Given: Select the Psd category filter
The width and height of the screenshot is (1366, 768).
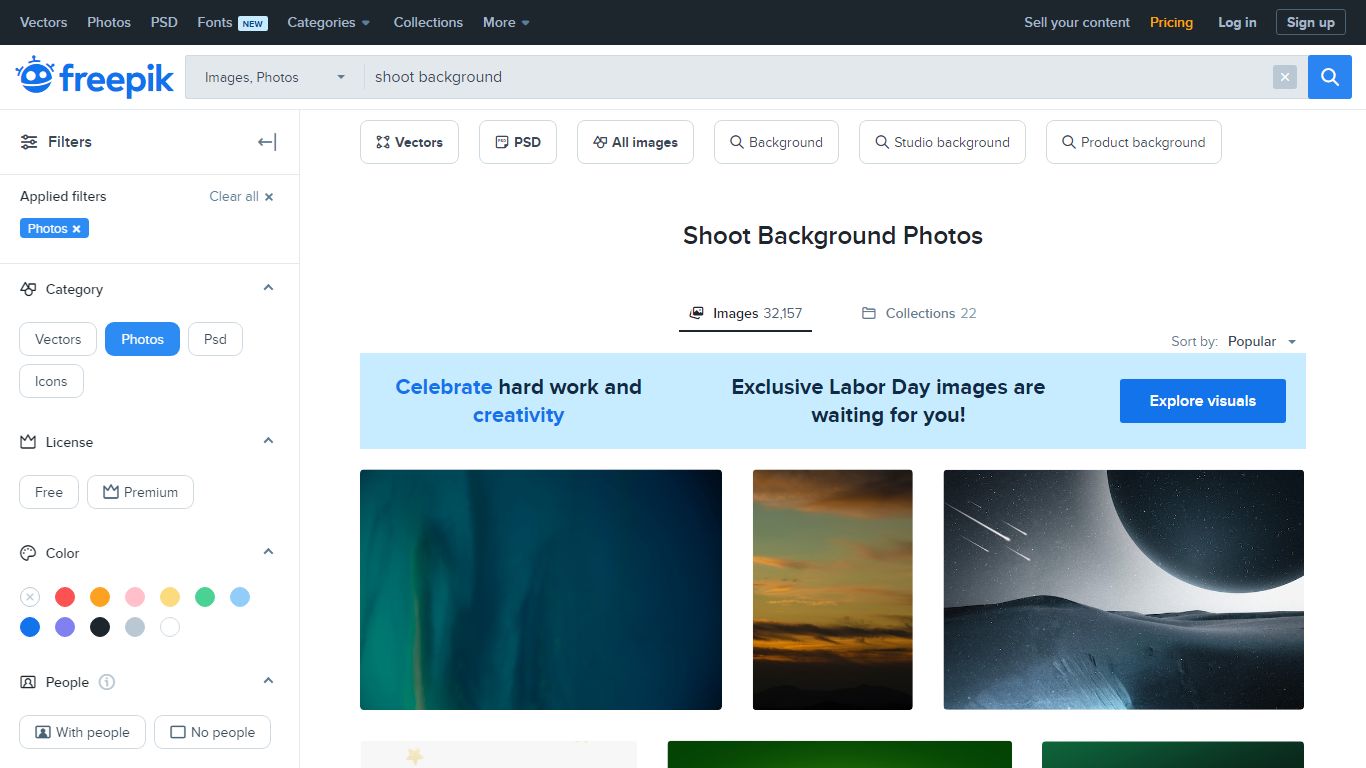Looking at the screenshot, I should click(215, 339).
